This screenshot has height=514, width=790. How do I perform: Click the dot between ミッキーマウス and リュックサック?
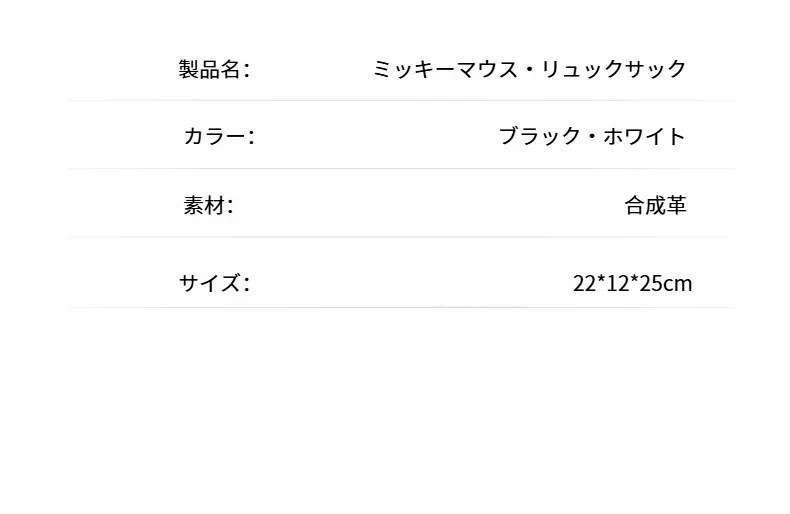tap(529, 70)
